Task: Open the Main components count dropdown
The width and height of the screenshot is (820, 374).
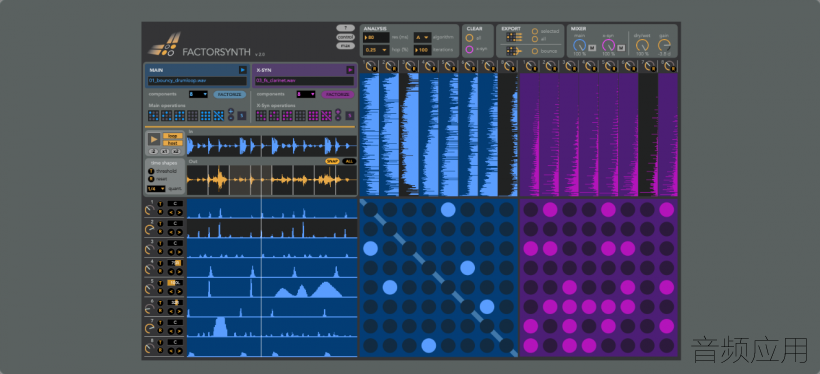Action: click(x=199, y=94)
